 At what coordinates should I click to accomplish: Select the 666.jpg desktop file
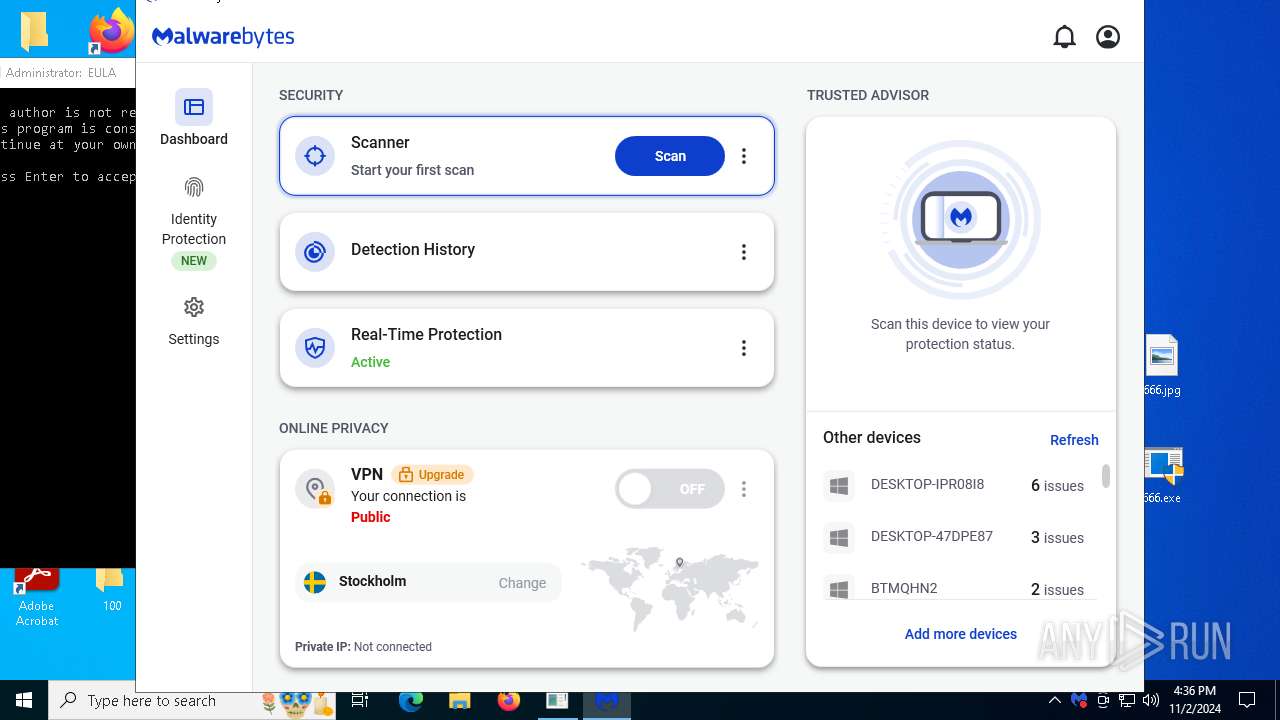coord(1162,365)
